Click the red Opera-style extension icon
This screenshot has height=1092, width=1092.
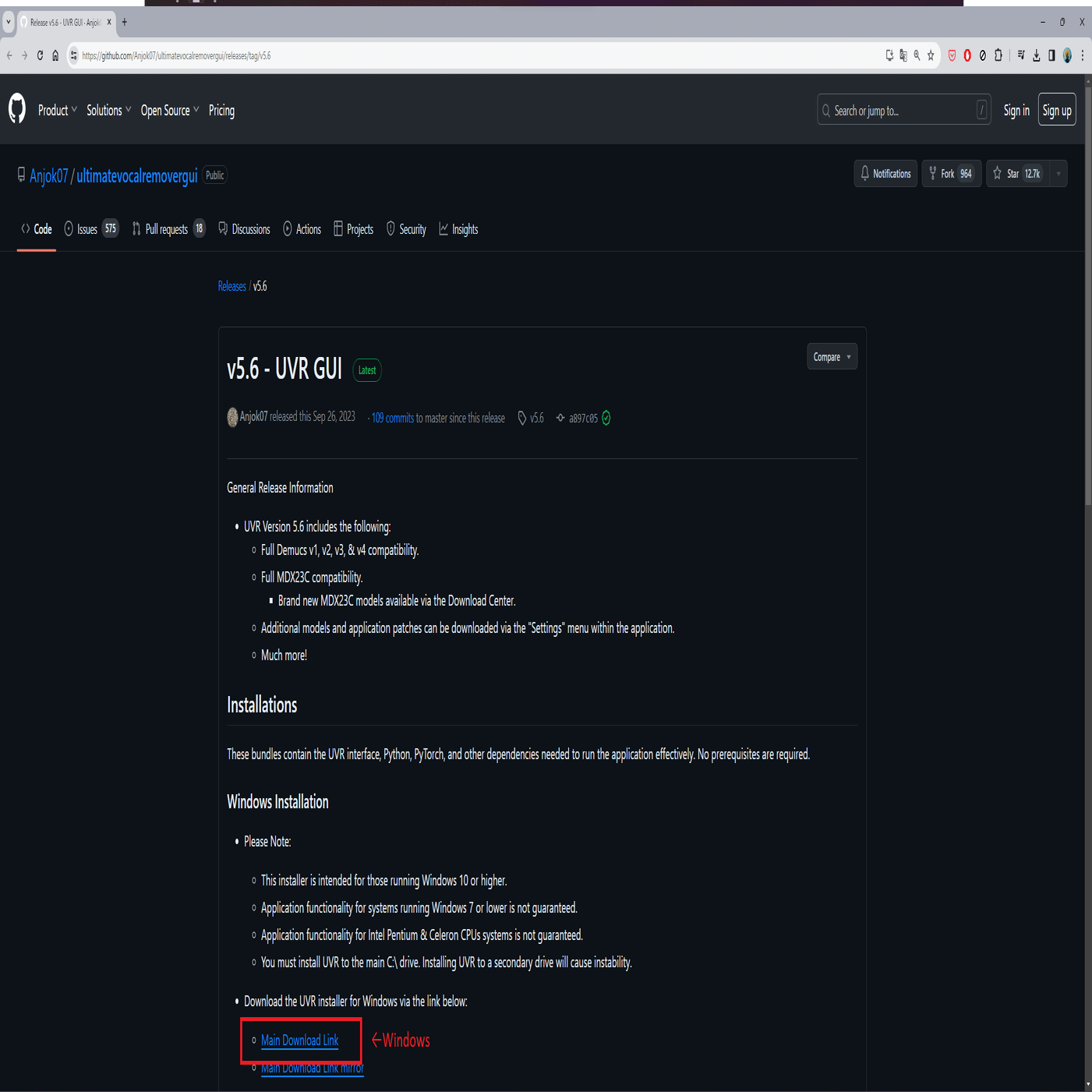point(967,55)
